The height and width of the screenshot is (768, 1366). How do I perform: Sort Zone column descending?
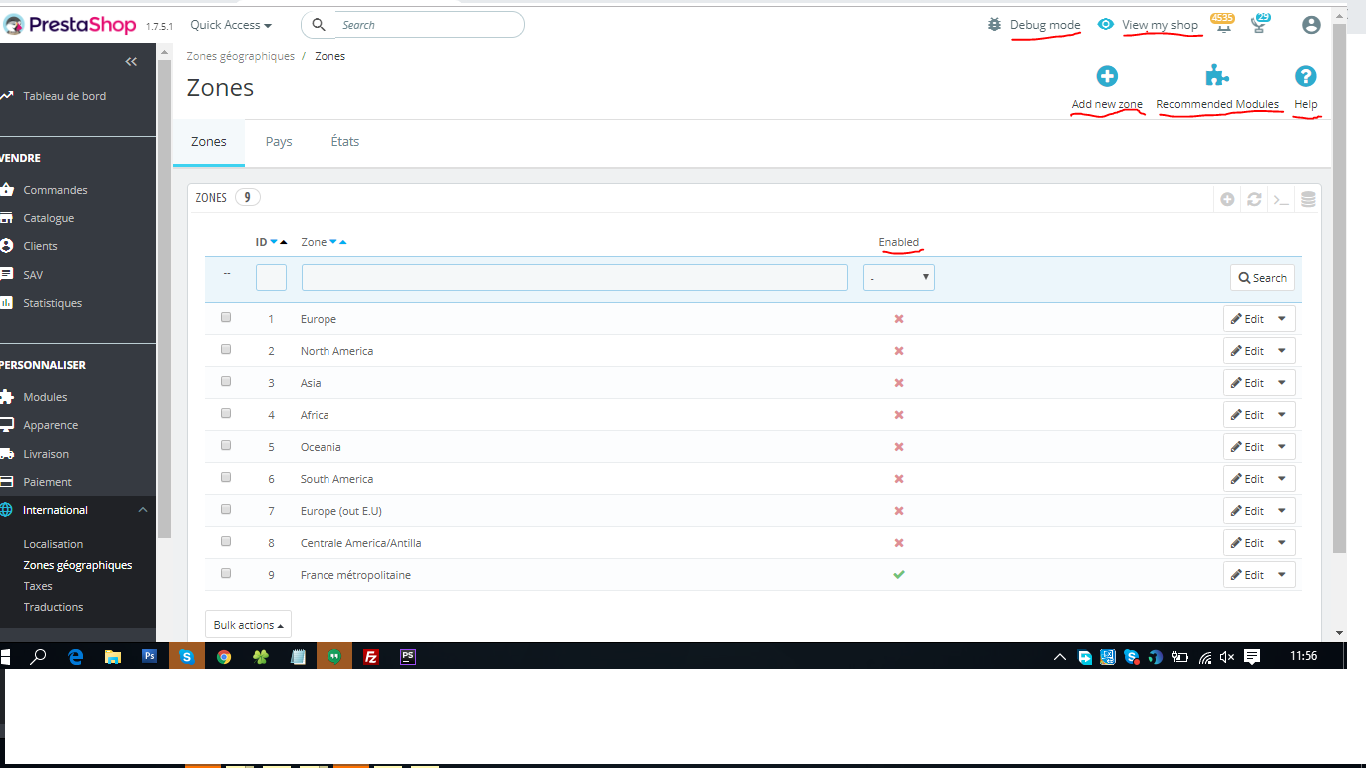click(x=333, y=242)
